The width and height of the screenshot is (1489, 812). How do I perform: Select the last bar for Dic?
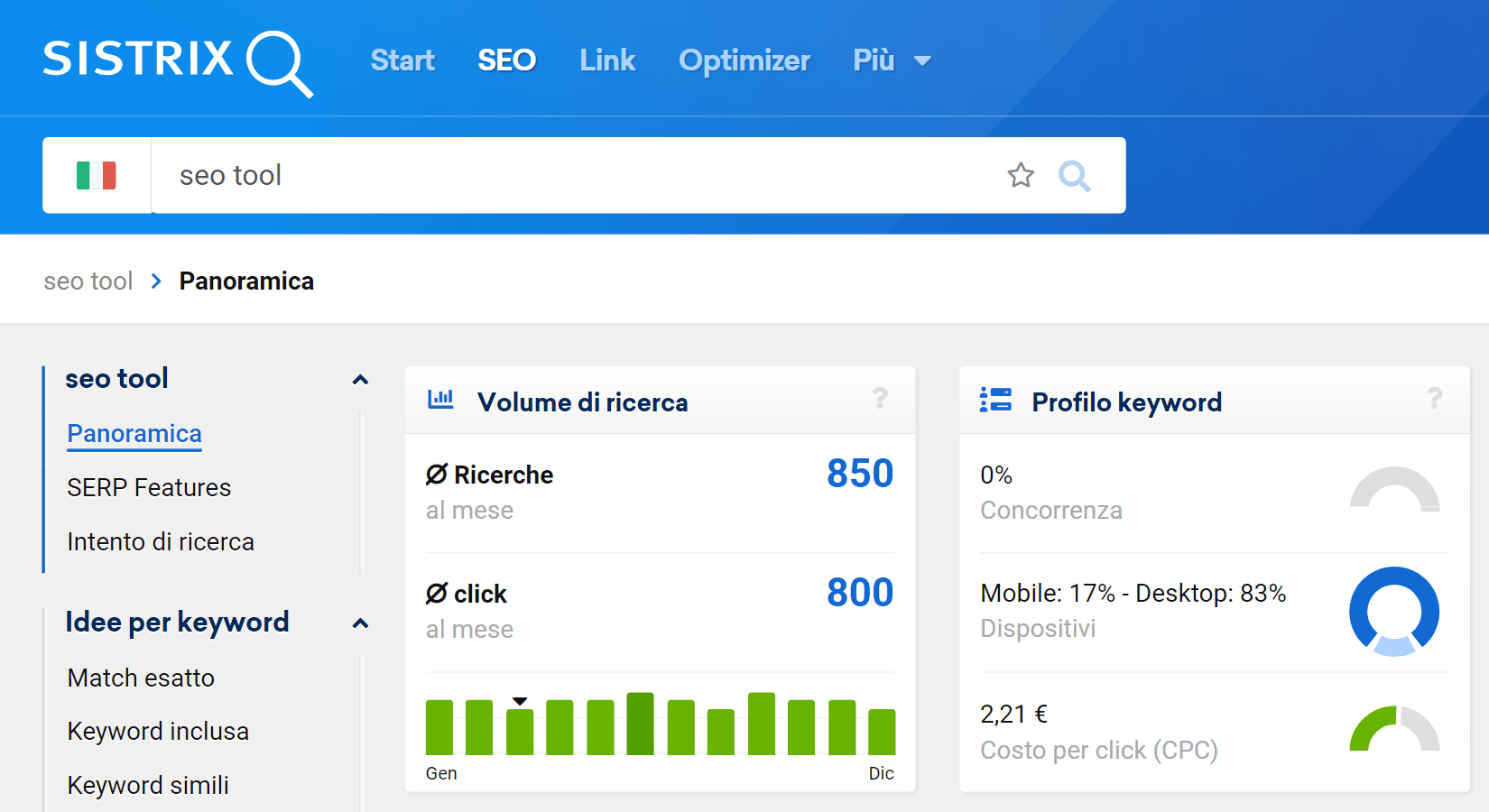pyautogui.click(x=882, y=732)
